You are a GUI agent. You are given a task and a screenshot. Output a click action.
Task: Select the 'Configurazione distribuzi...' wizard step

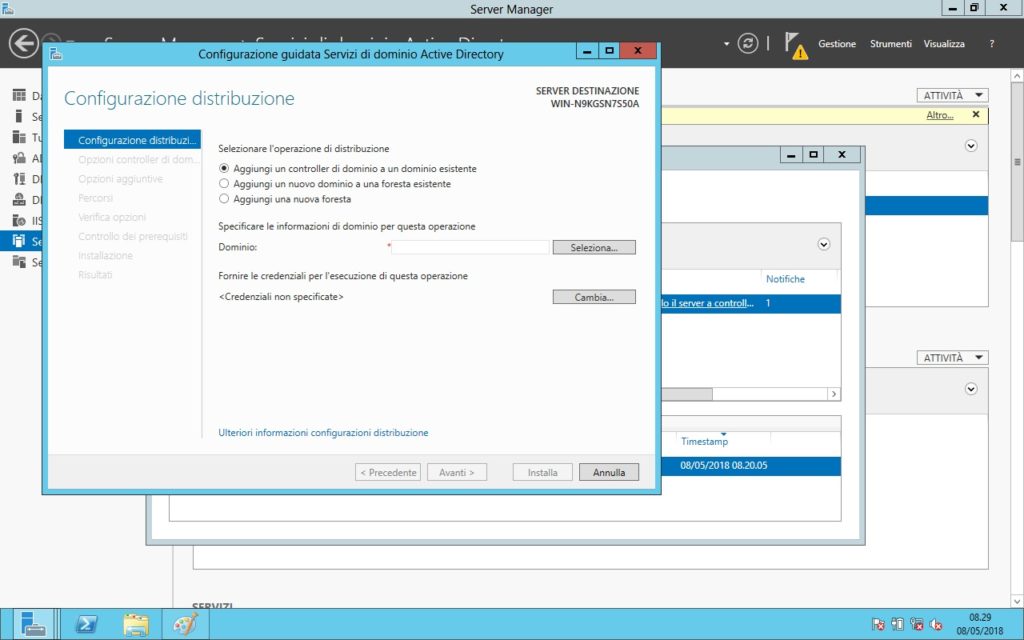[x=132, y=140]
